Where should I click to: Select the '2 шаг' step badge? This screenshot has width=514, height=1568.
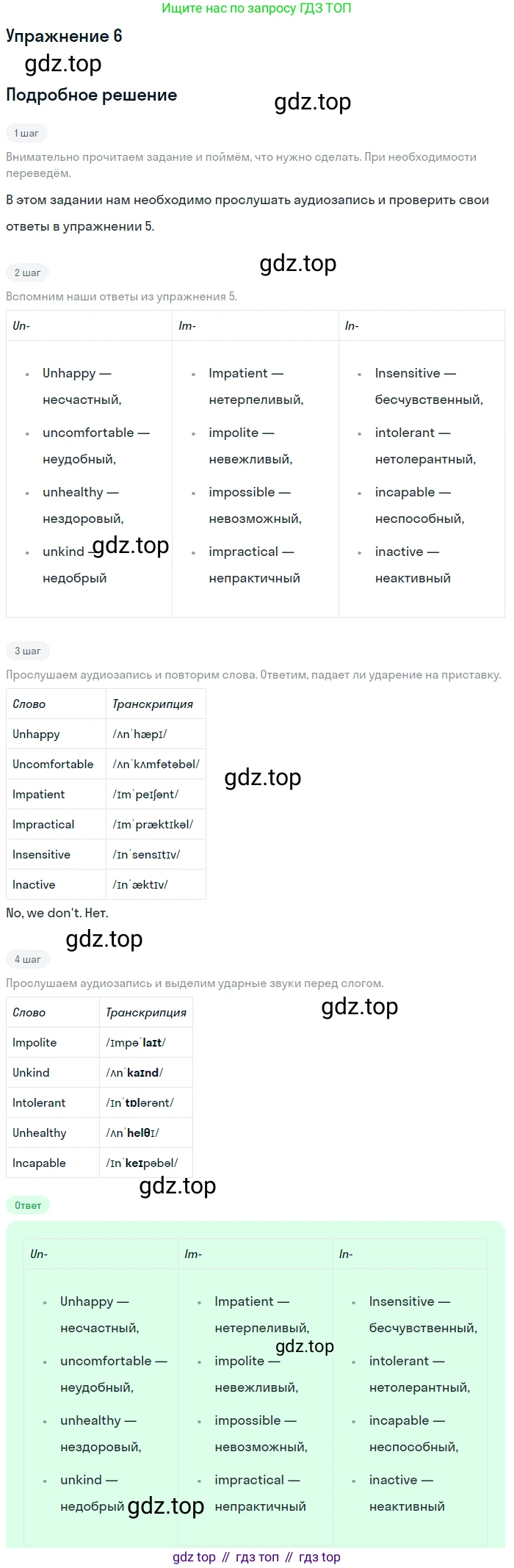27,273
